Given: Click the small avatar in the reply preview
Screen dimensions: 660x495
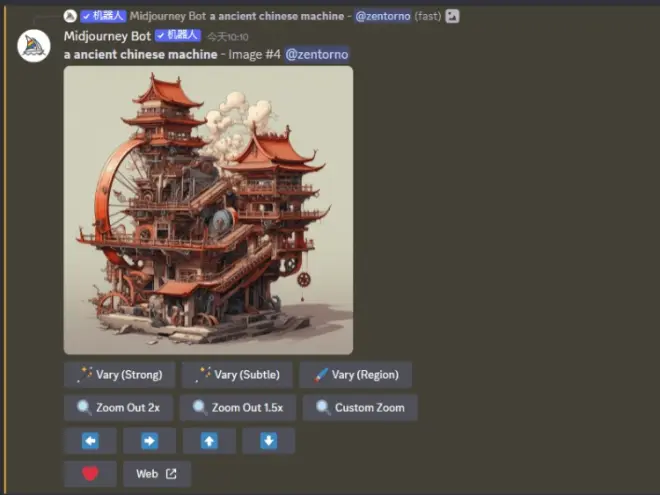Looking at the screenshot, I should pyautogui.click(x=69, y=16).
